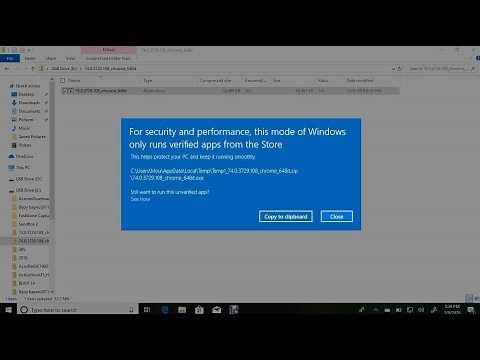Screen dimensions: 480x360
Task: Open Microsoft Store from the taskbar
Action: click(x=199, y=310)
